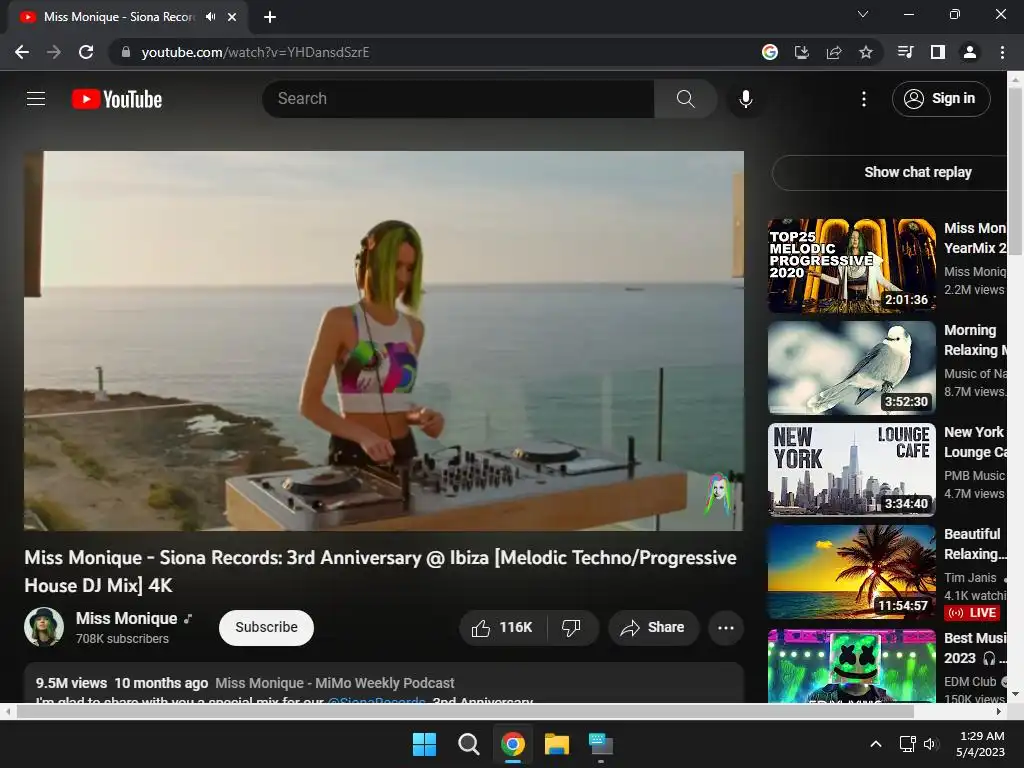Viewport: 1024px width, 768px height.
Task: Dislike the video with thumbs-down icon
Action: pyautogui.click(x=571, y=628)
